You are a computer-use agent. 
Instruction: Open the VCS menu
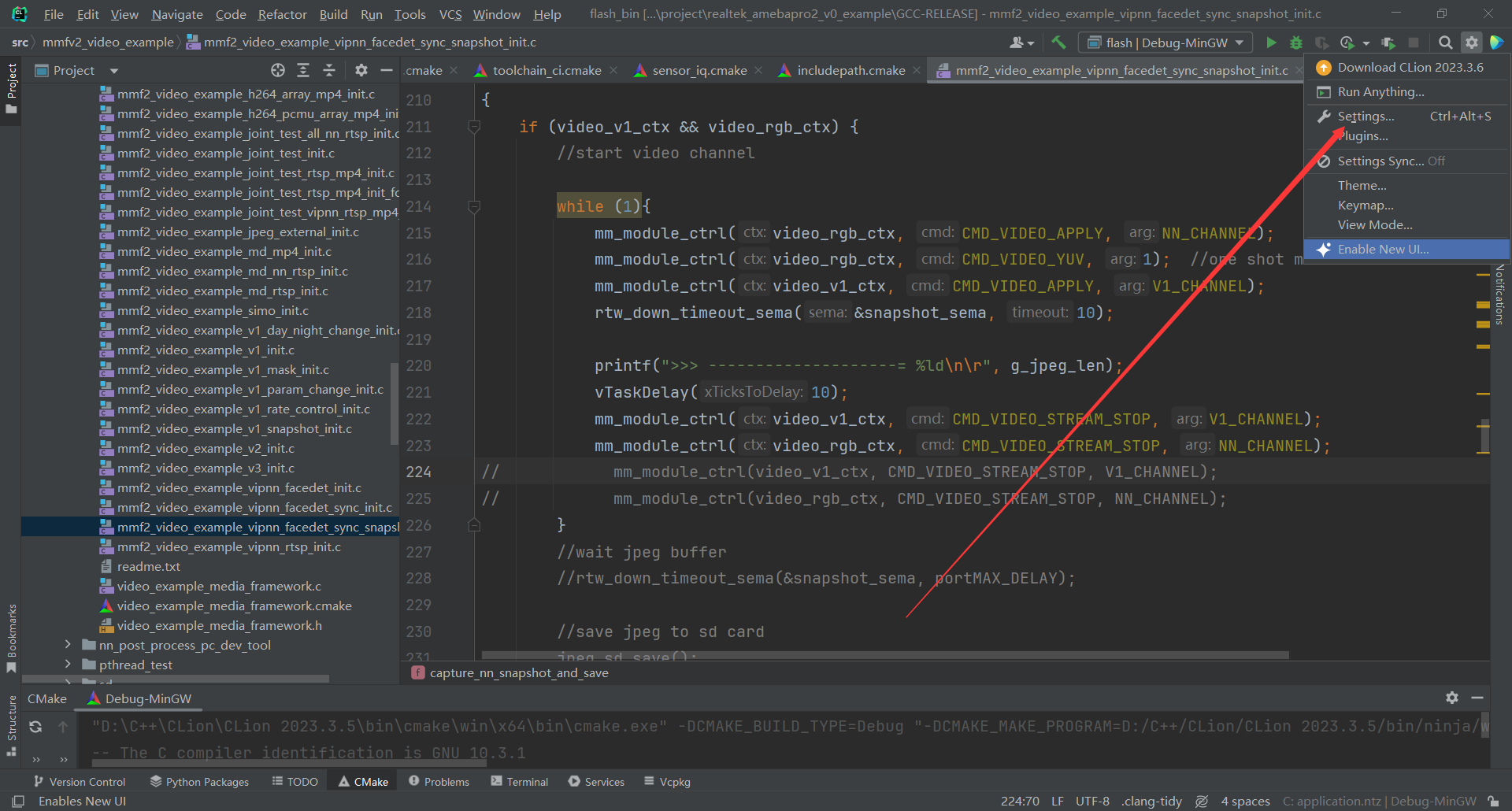tap(450, 14)
